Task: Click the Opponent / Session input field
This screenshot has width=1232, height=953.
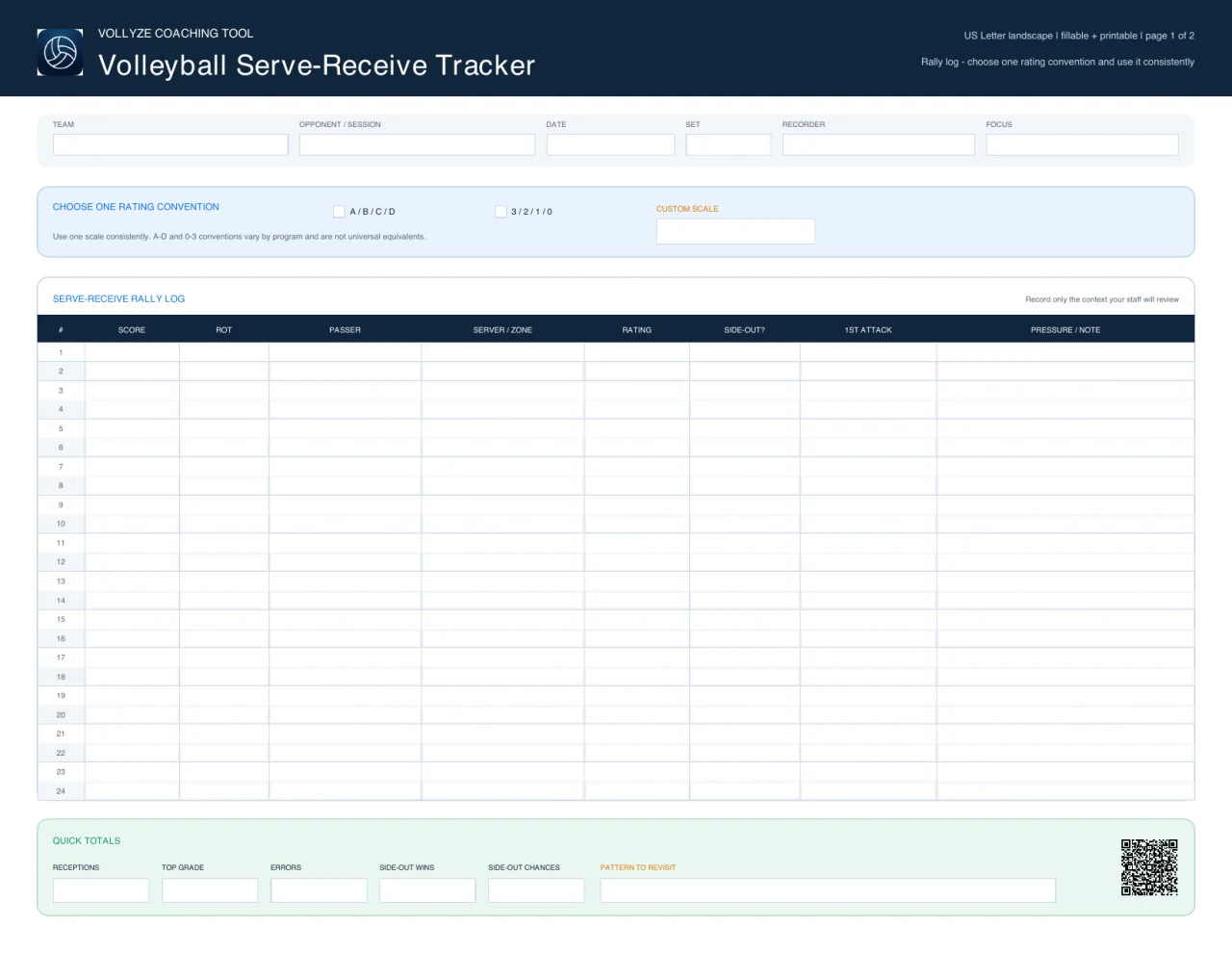Action: pos(417,144)
